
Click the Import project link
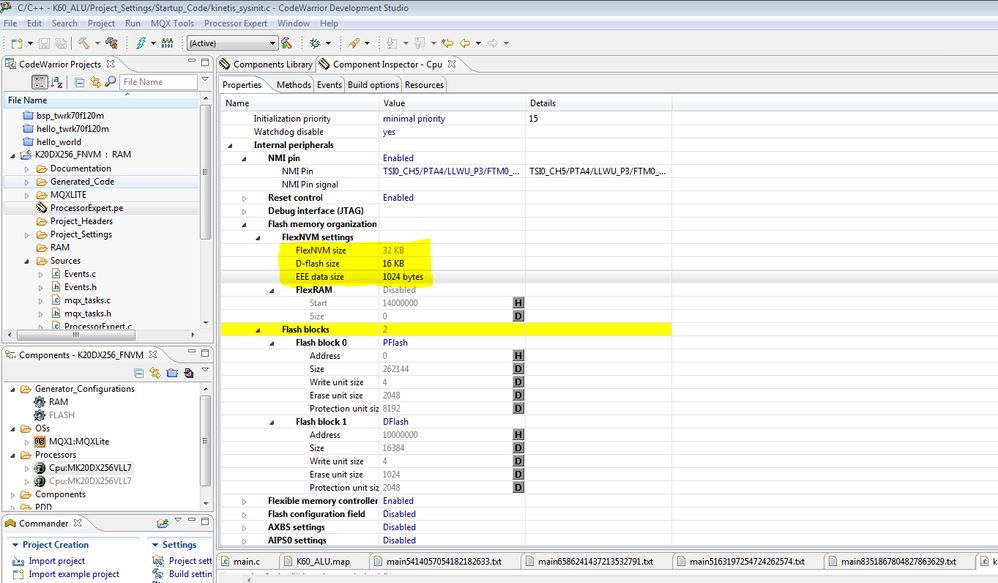point(57,561)
